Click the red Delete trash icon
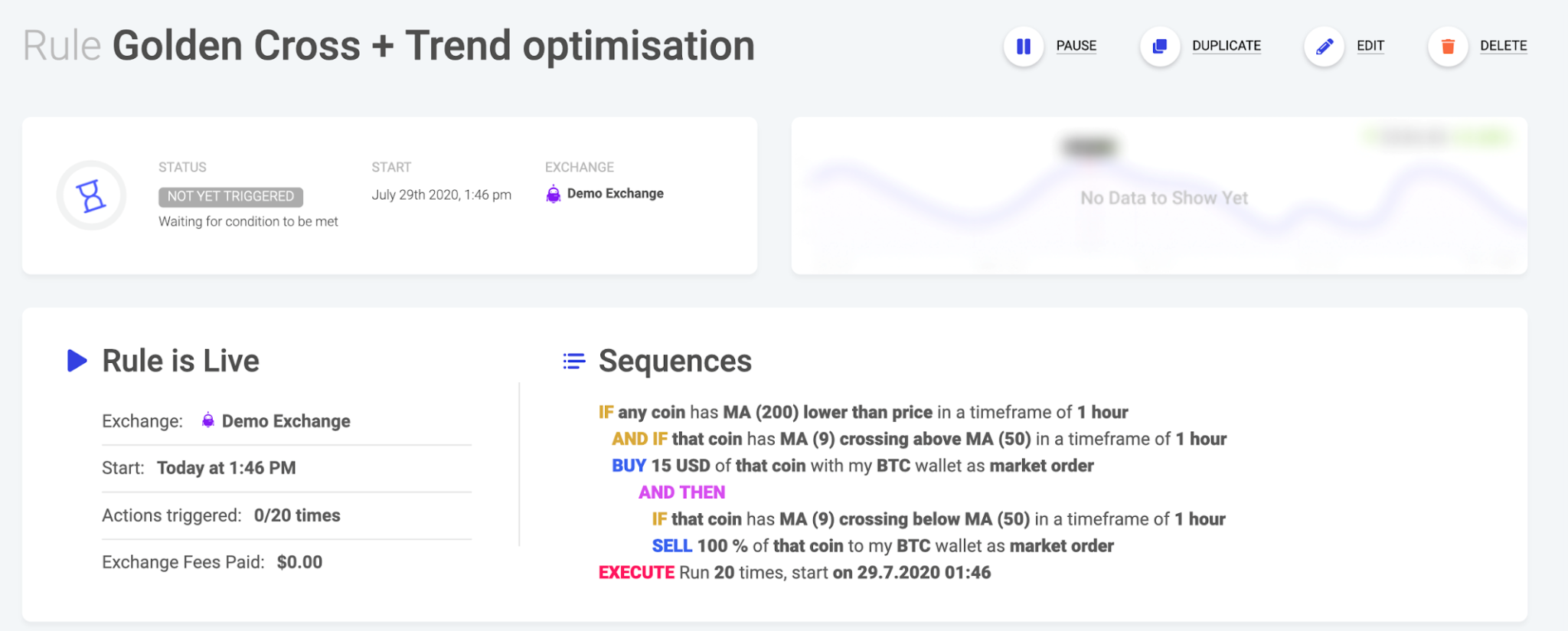Image resolution: width=1568 pixels, height=631 pixels. click(1448, 46)
